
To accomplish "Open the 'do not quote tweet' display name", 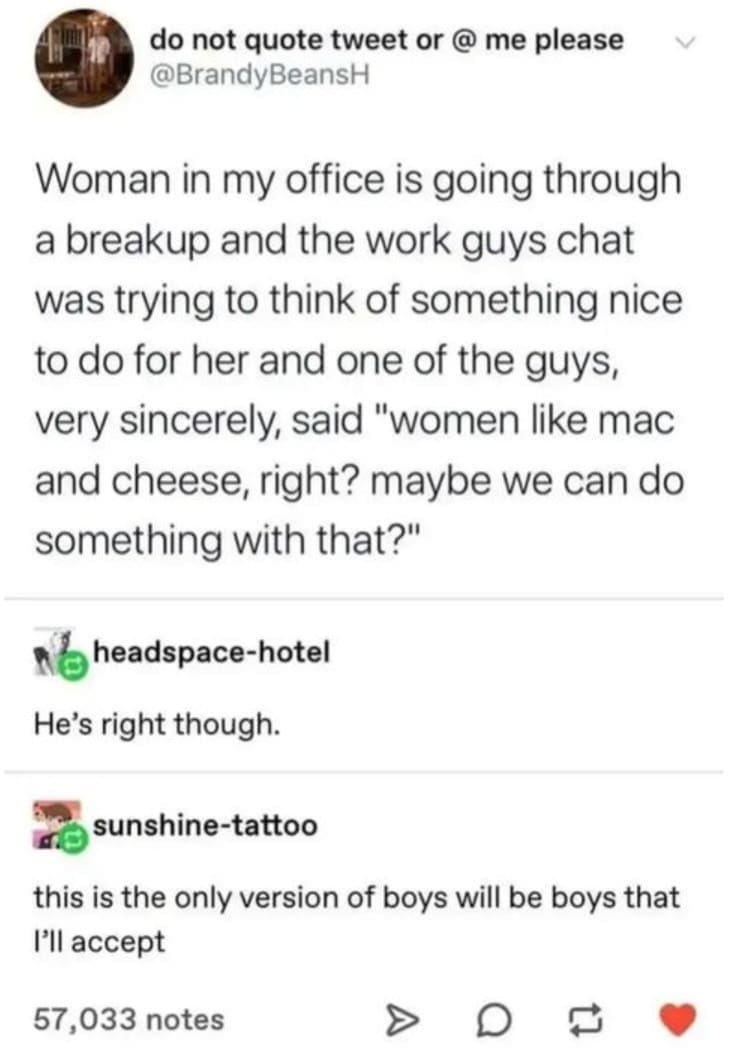I will coord(386,40).
